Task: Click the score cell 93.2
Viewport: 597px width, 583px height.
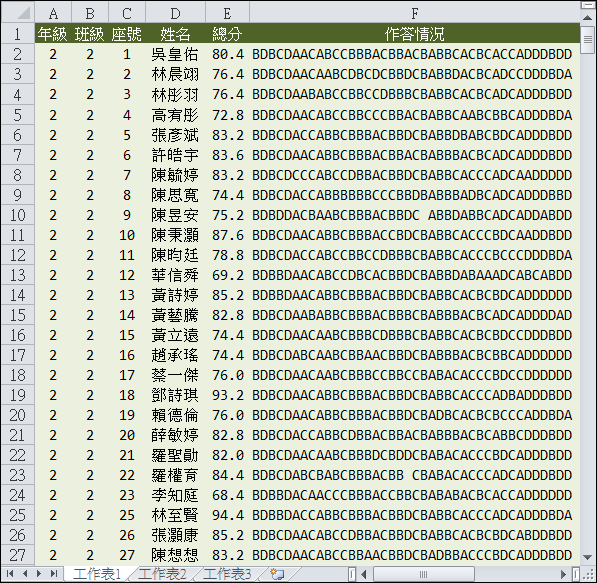Action: tap(227, 395)
